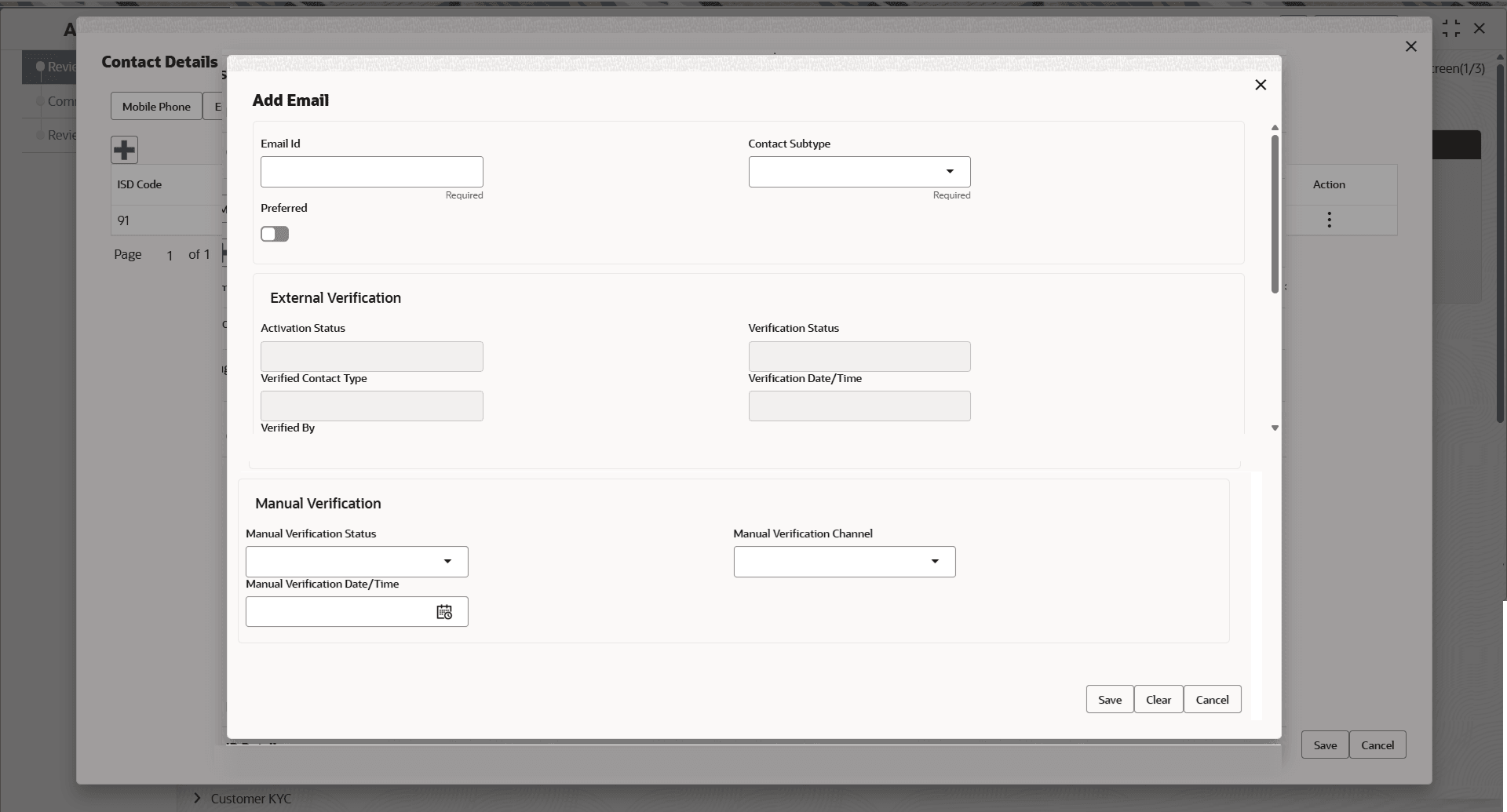1507x812 pixels.
Task: Save the new email entry
Action: coord(1110,700)
